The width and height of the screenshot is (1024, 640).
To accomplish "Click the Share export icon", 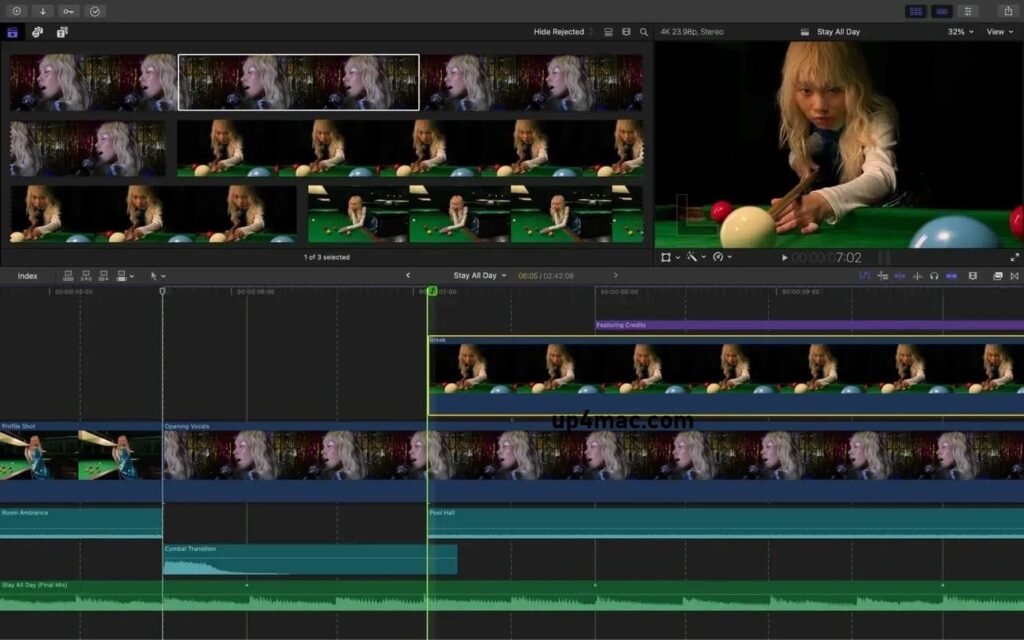I will [x=1009, y=10].
